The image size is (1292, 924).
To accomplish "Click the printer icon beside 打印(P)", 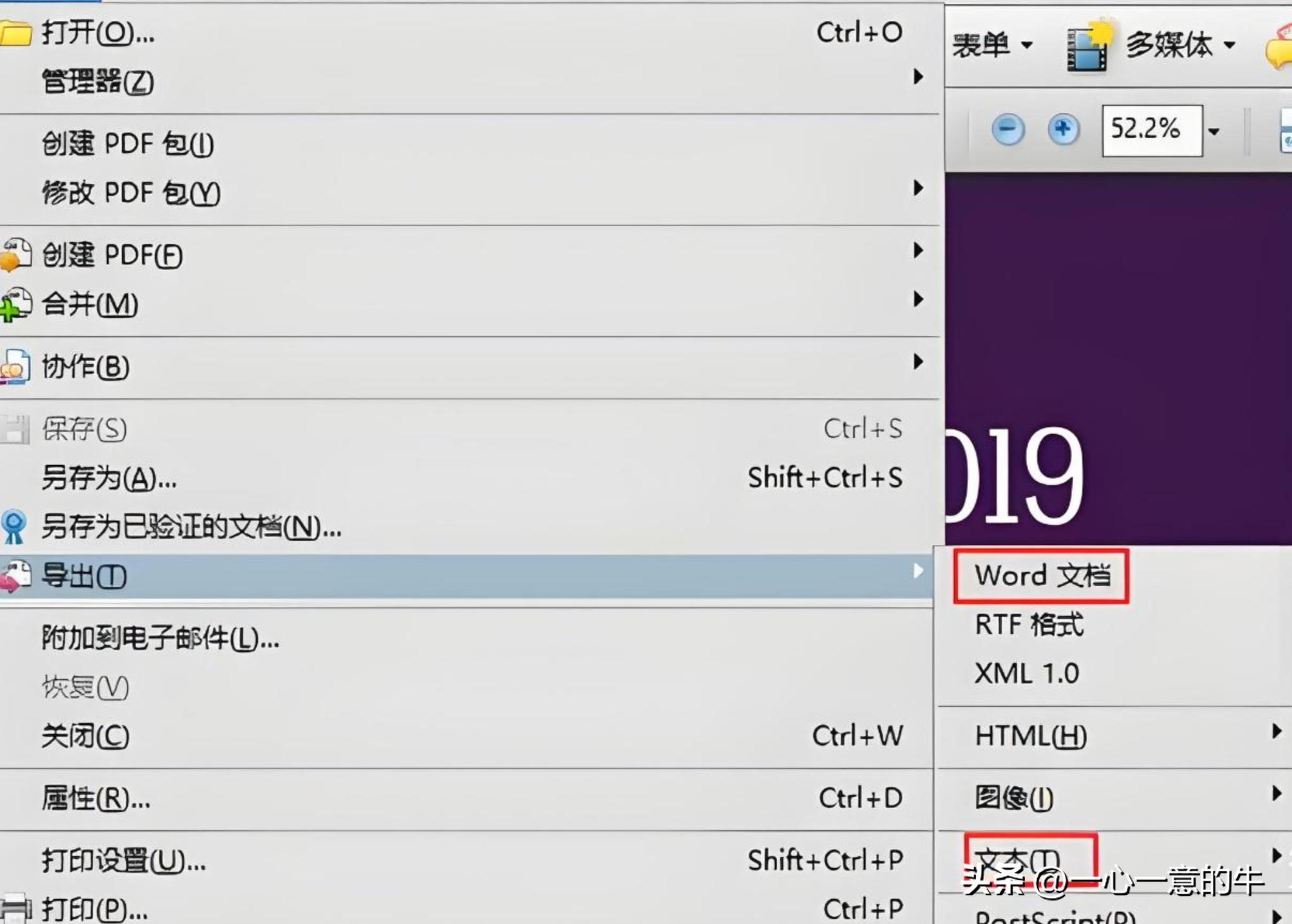I will pos(14,908).
